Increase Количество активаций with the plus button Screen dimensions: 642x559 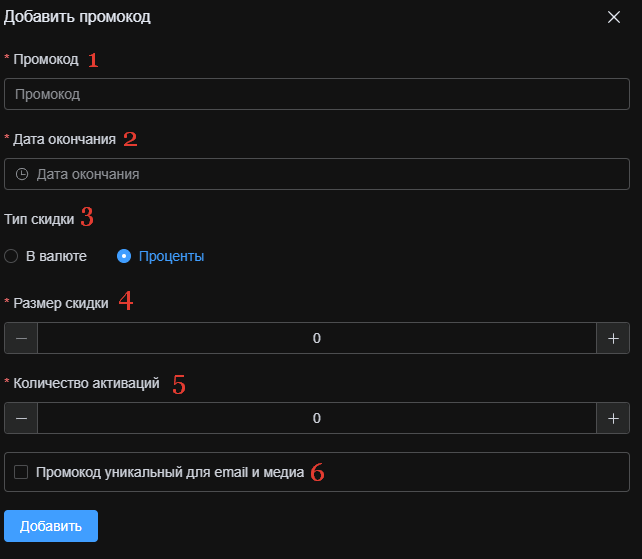coord(613,418)
